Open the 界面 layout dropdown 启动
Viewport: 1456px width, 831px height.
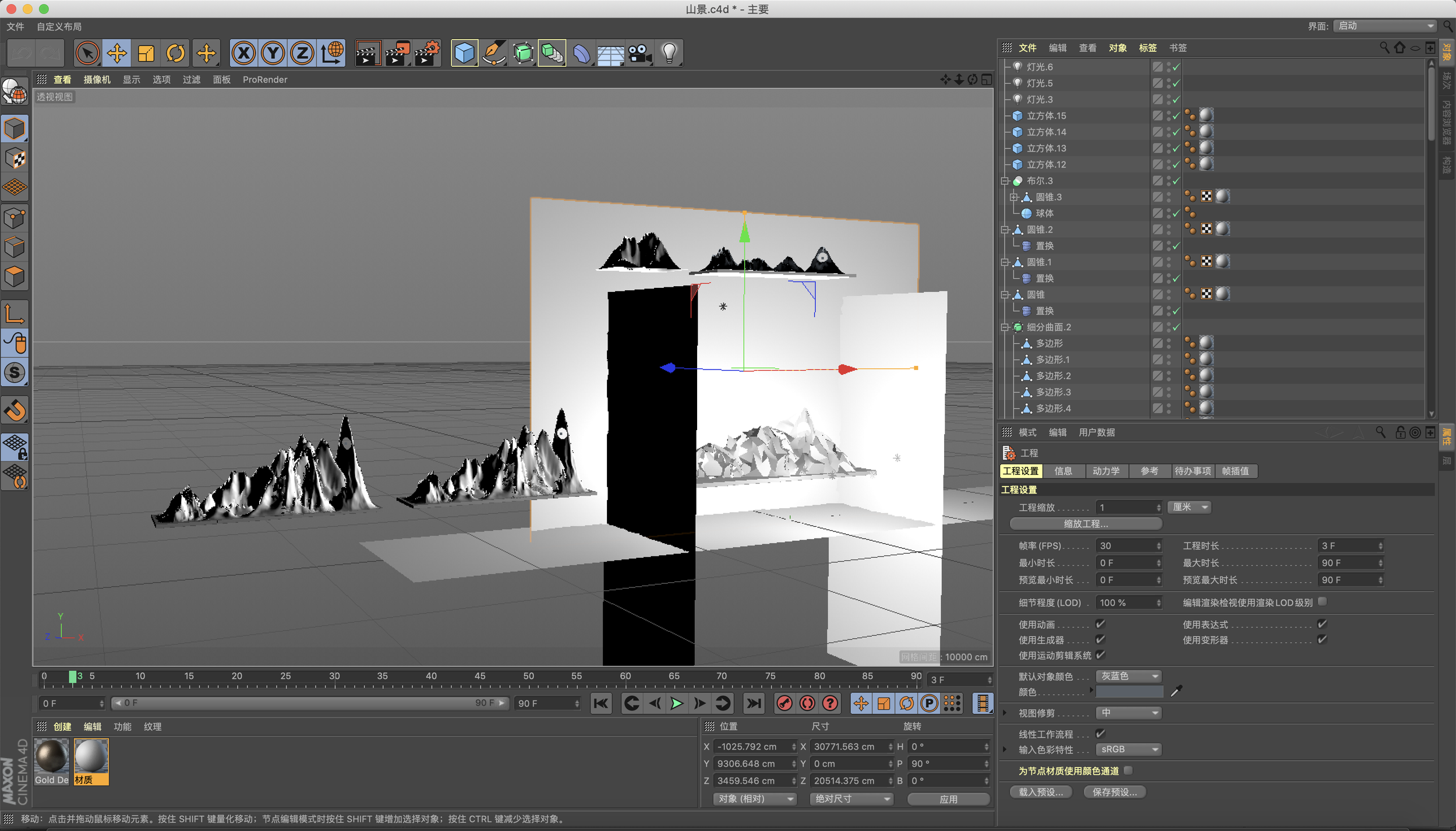1385,26
